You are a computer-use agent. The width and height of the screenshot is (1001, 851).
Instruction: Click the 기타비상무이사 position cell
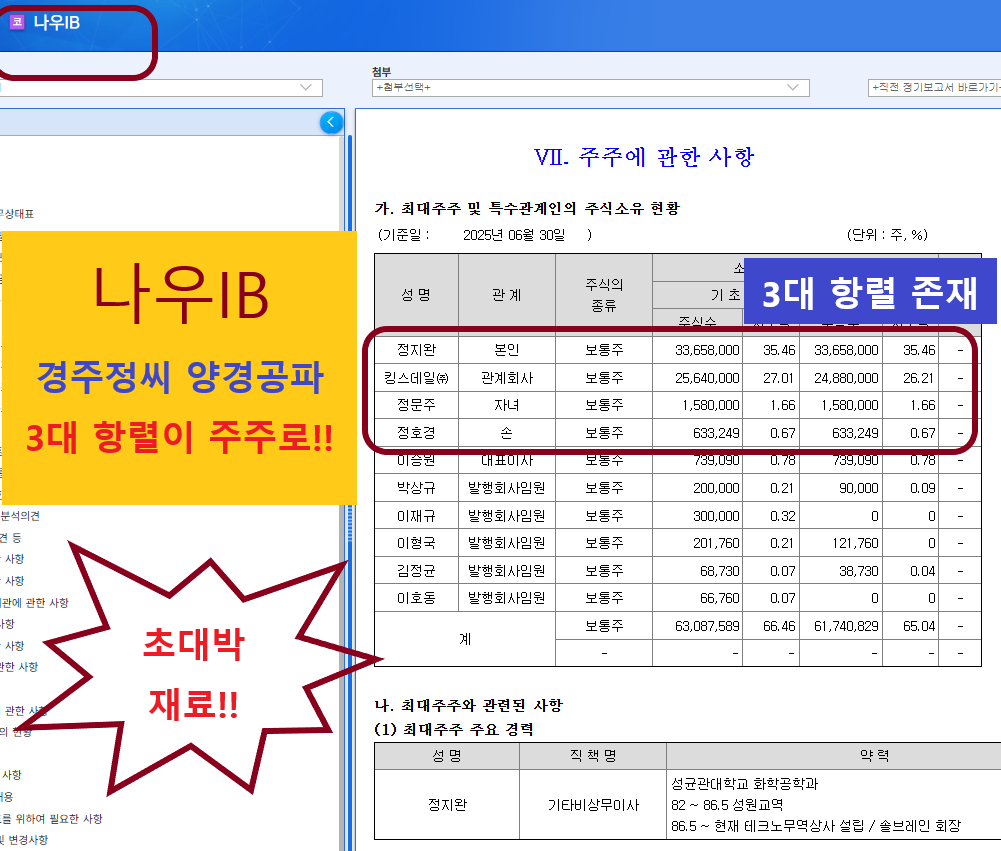[x=592, y=805]
